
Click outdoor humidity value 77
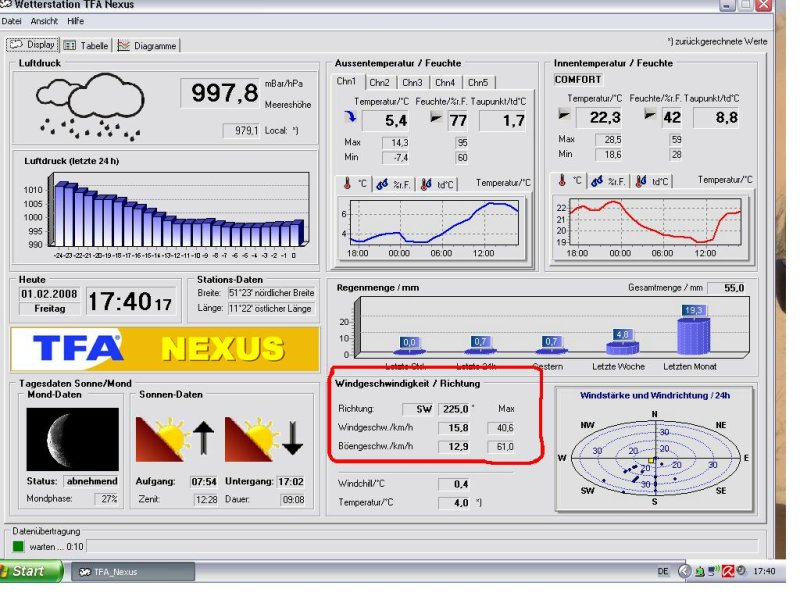click(458, 121)
